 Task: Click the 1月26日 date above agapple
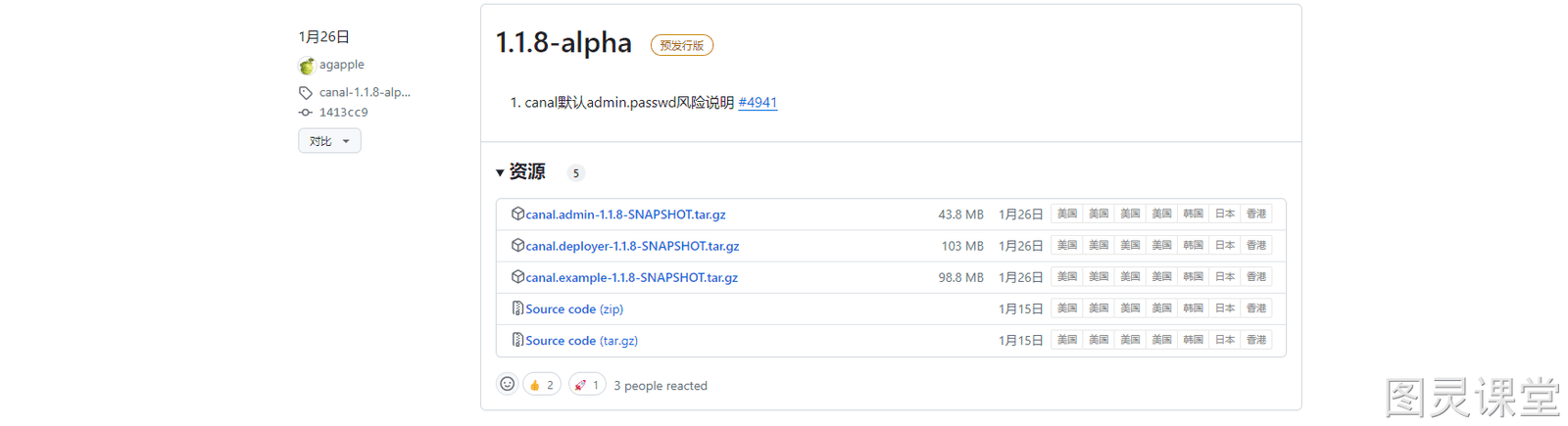(324, 36)
